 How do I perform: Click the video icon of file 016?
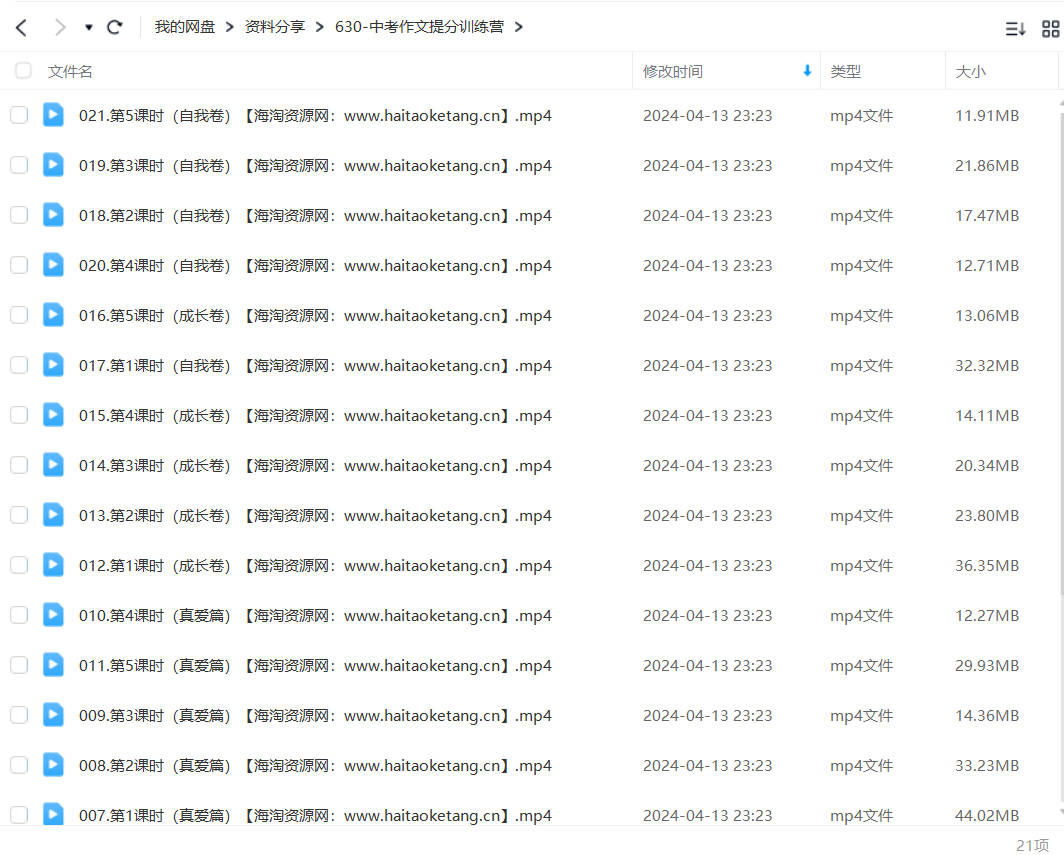click(x=53, y=315)
